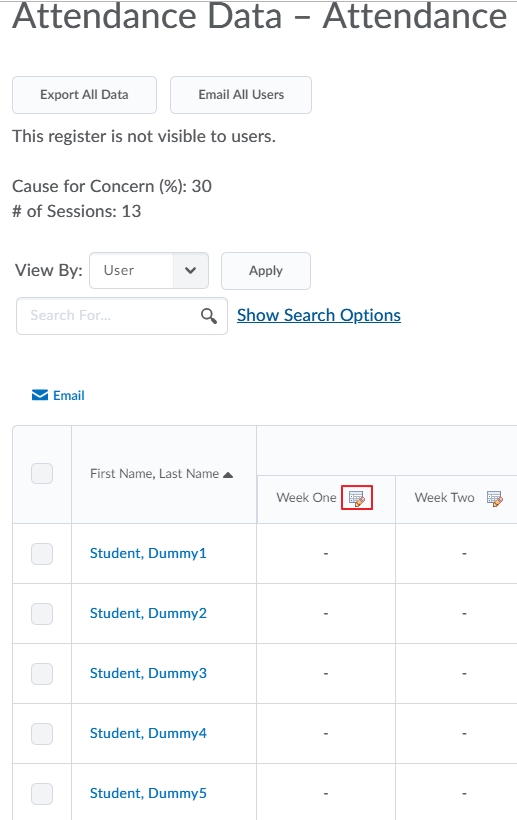Tick the select-all checkbox in table header

(42, 473)
